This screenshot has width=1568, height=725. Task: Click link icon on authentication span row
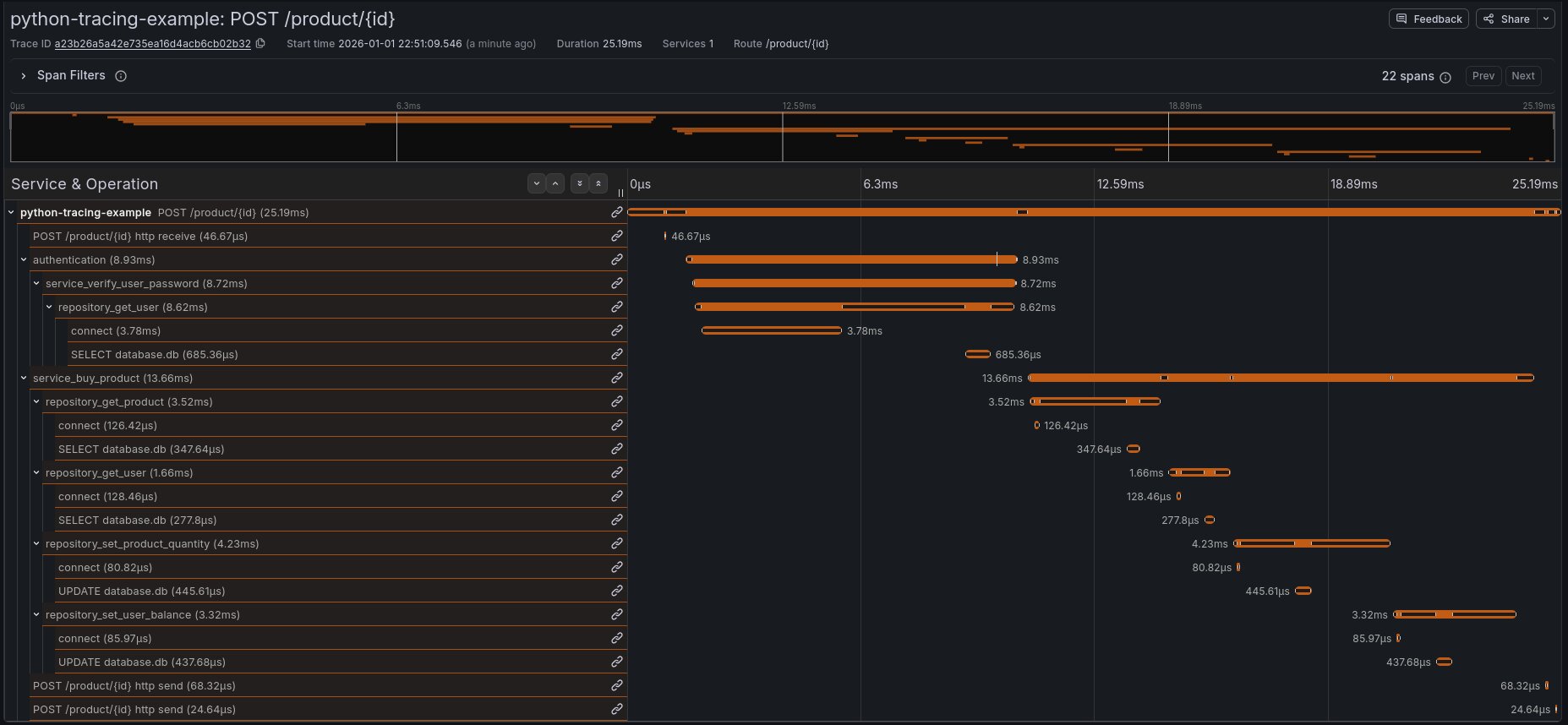pyautogui.click(x=617, y=259)
